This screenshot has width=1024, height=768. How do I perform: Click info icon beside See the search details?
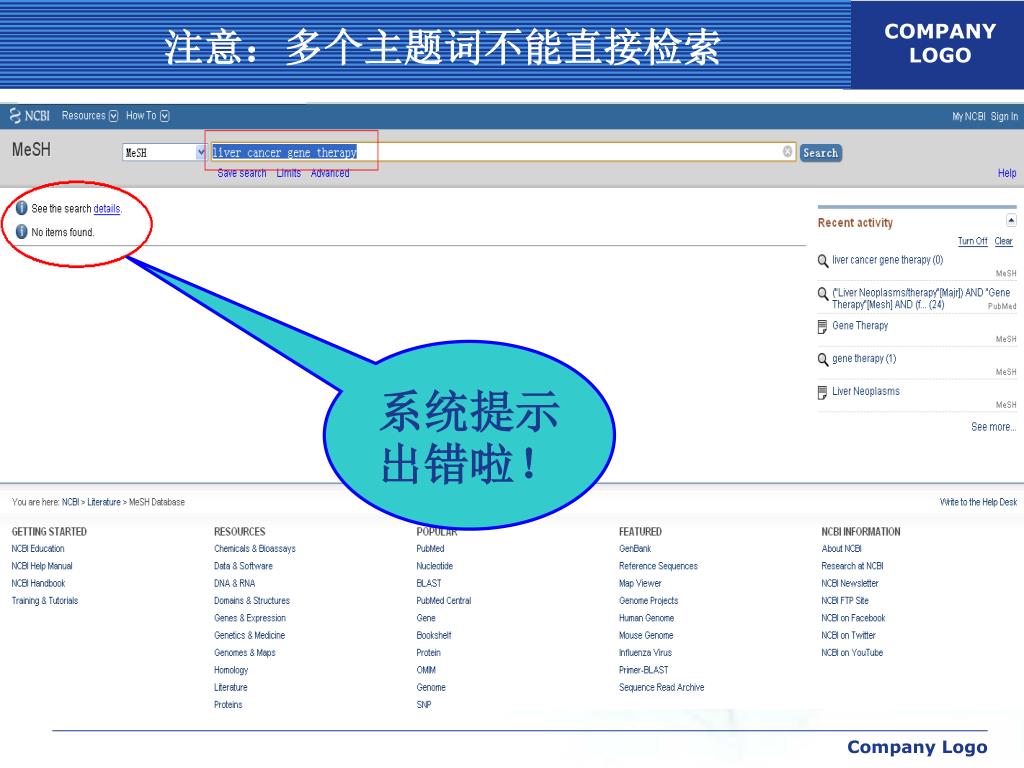point(22,208)
